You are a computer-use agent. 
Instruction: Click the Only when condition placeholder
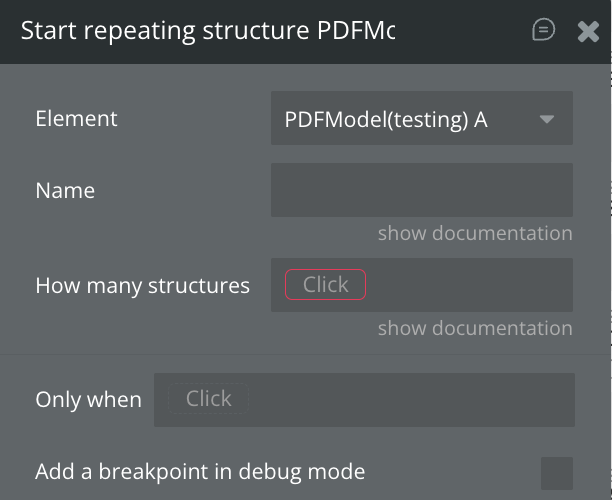click(208, 399)
